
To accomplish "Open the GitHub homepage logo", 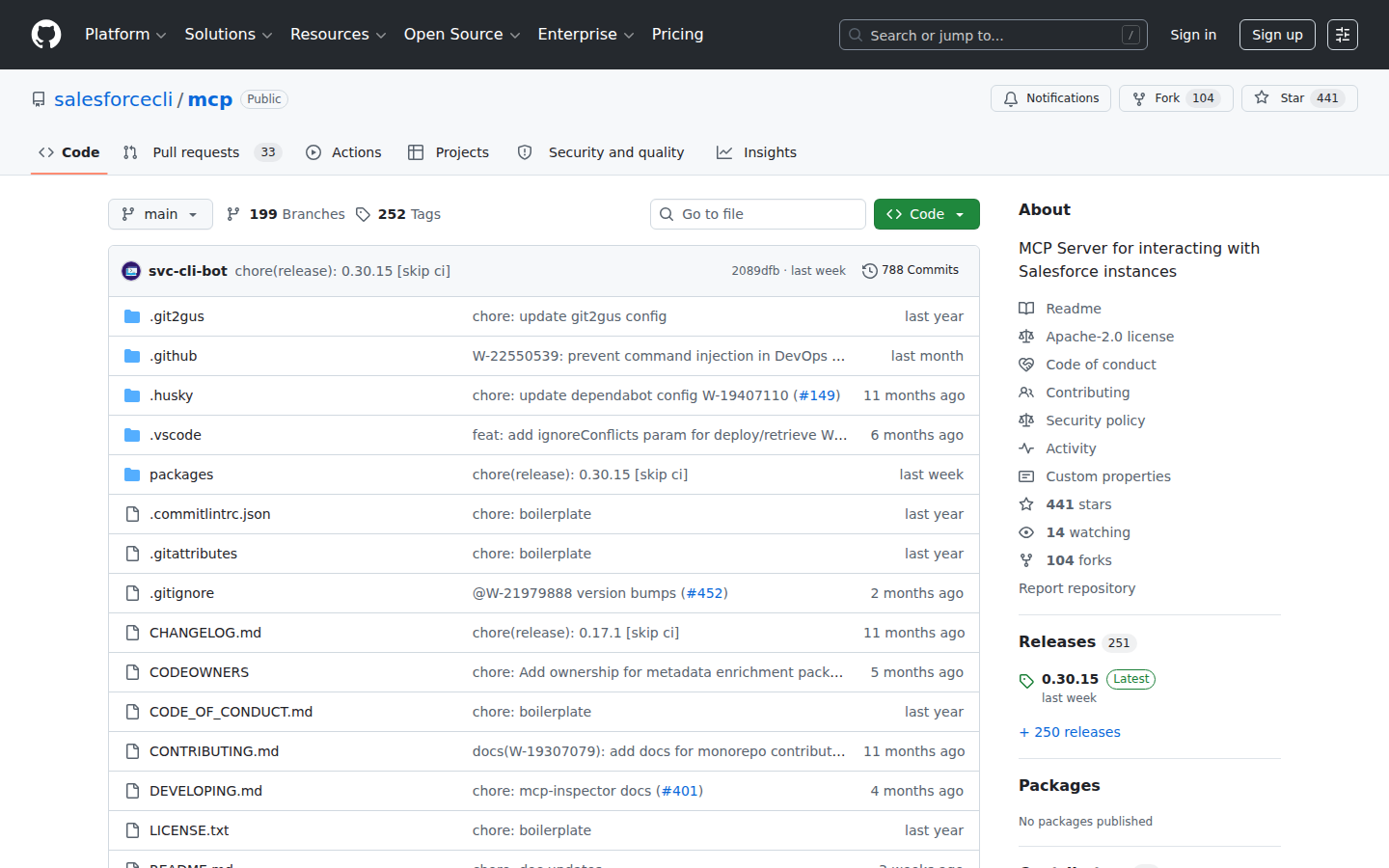I will (46, 35).
